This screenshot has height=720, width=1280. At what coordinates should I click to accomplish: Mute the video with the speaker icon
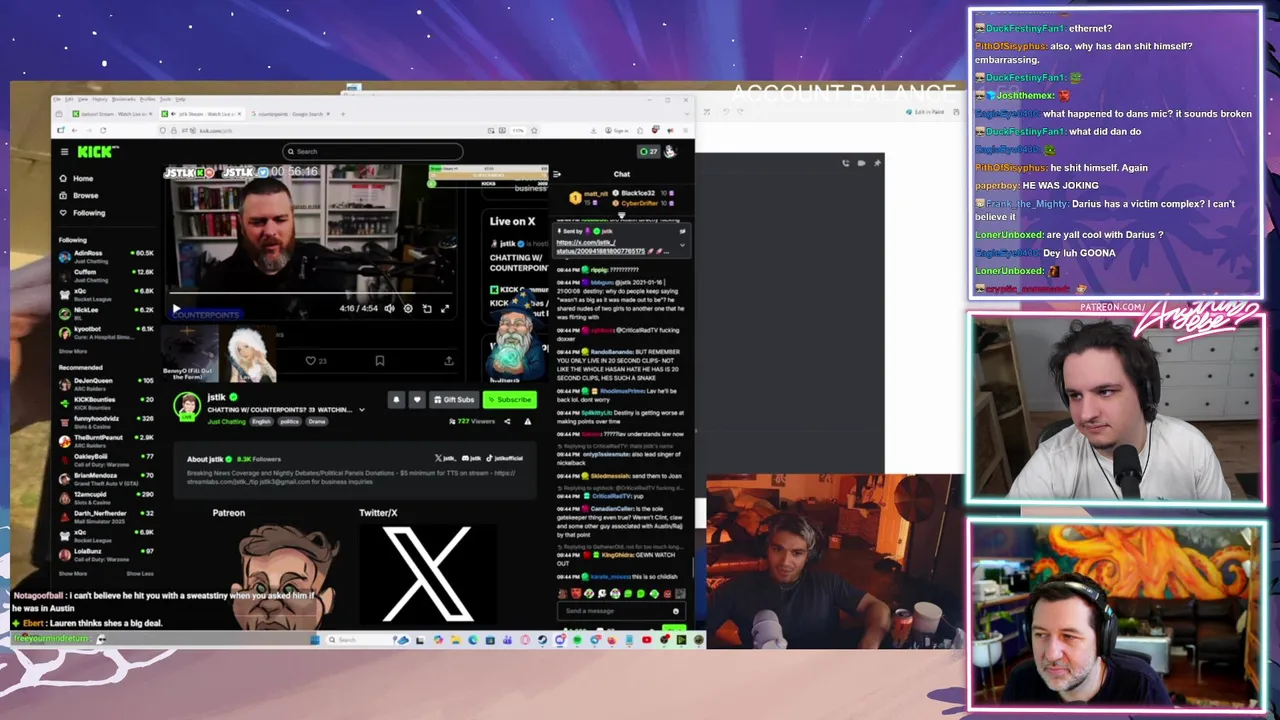pos(389,309)
